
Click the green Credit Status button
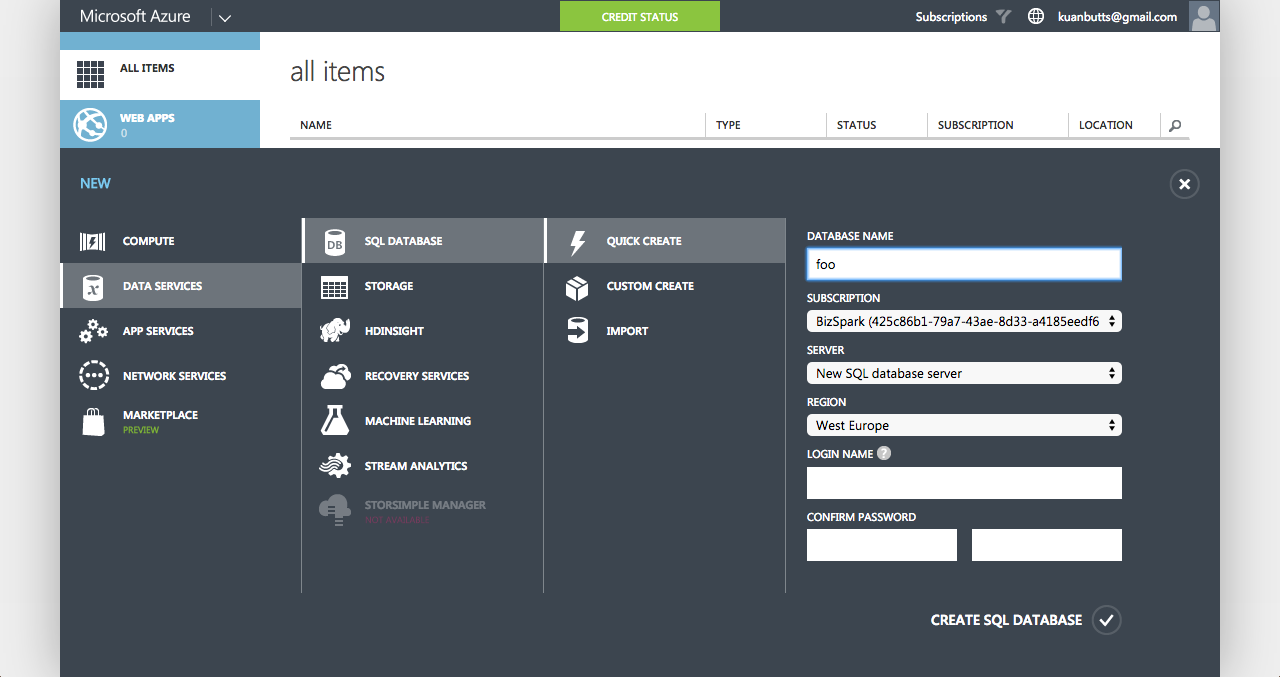pyautogui.click(x=640, y=16)
